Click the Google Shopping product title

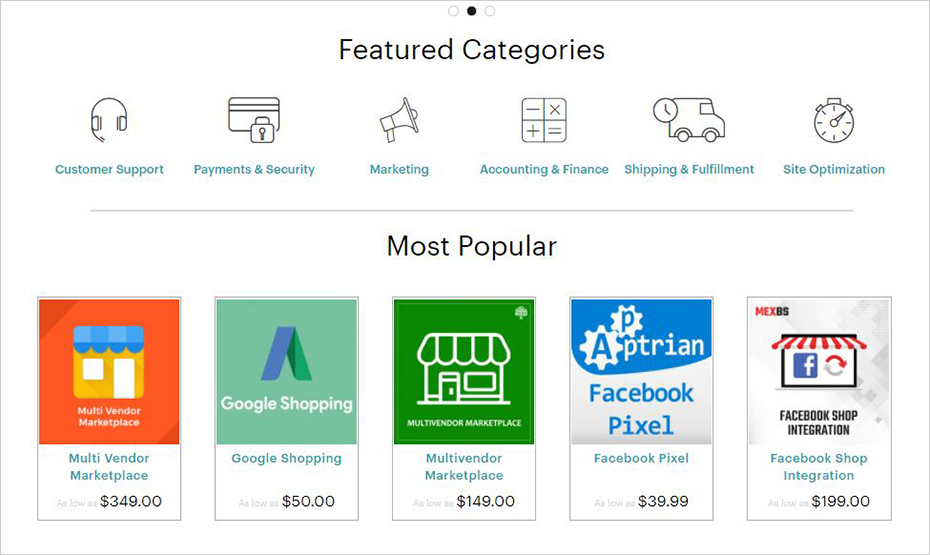[x=286, y=459]
